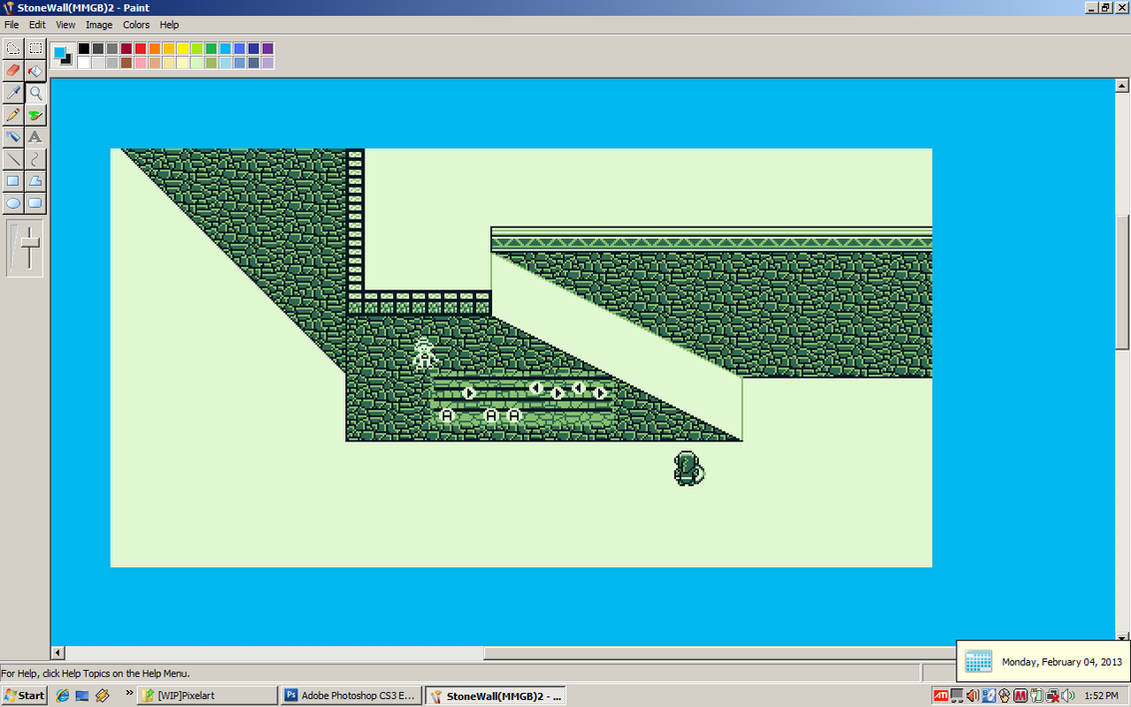Choose the Rectangle shape tool

13,181
